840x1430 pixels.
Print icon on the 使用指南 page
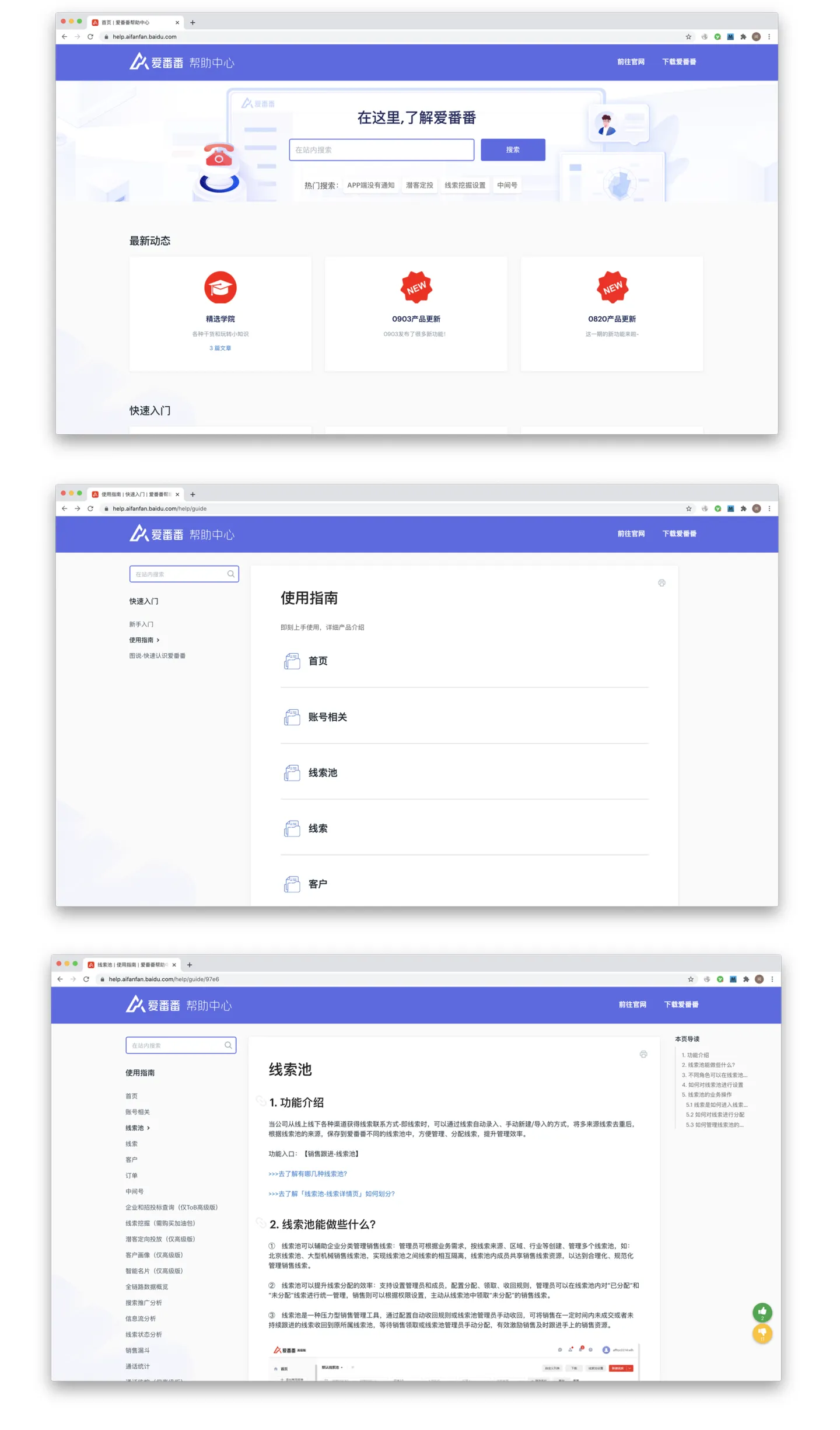point(661,583)
